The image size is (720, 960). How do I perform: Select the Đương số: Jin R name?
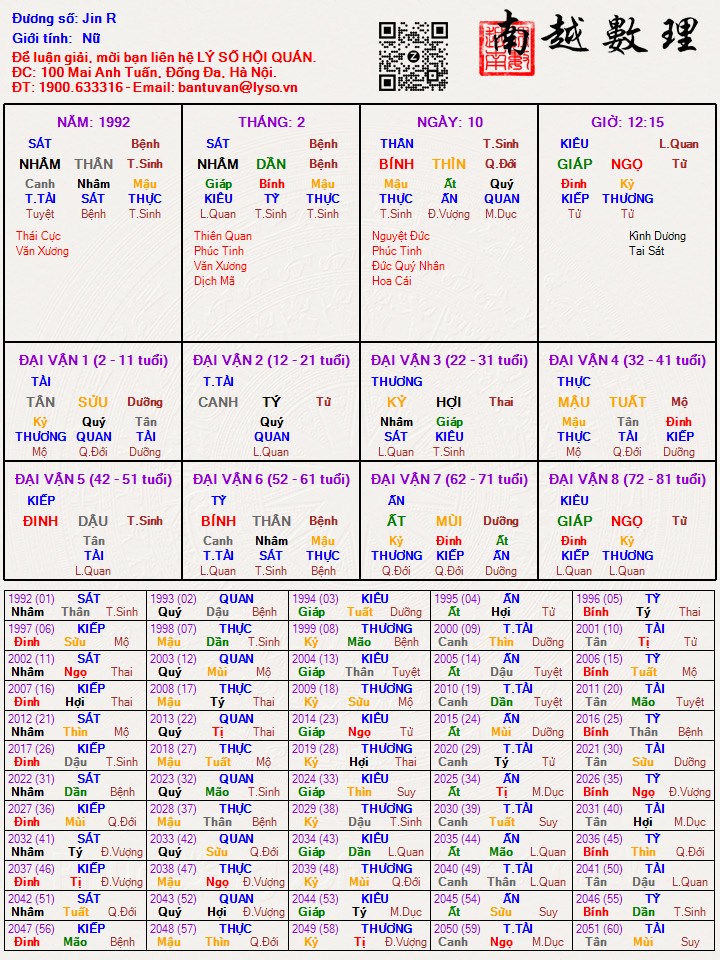tap(64, 18)
